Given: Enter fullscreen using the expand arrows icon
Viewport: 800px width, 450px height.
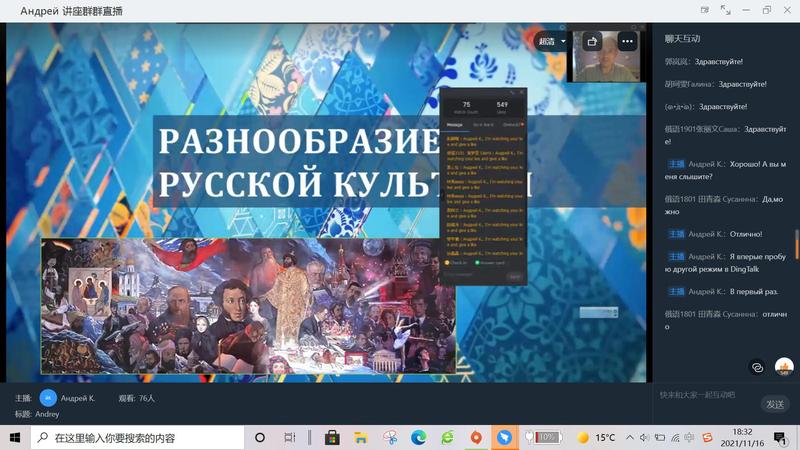Looking at the screenshot, I should [x=725, y=10].
